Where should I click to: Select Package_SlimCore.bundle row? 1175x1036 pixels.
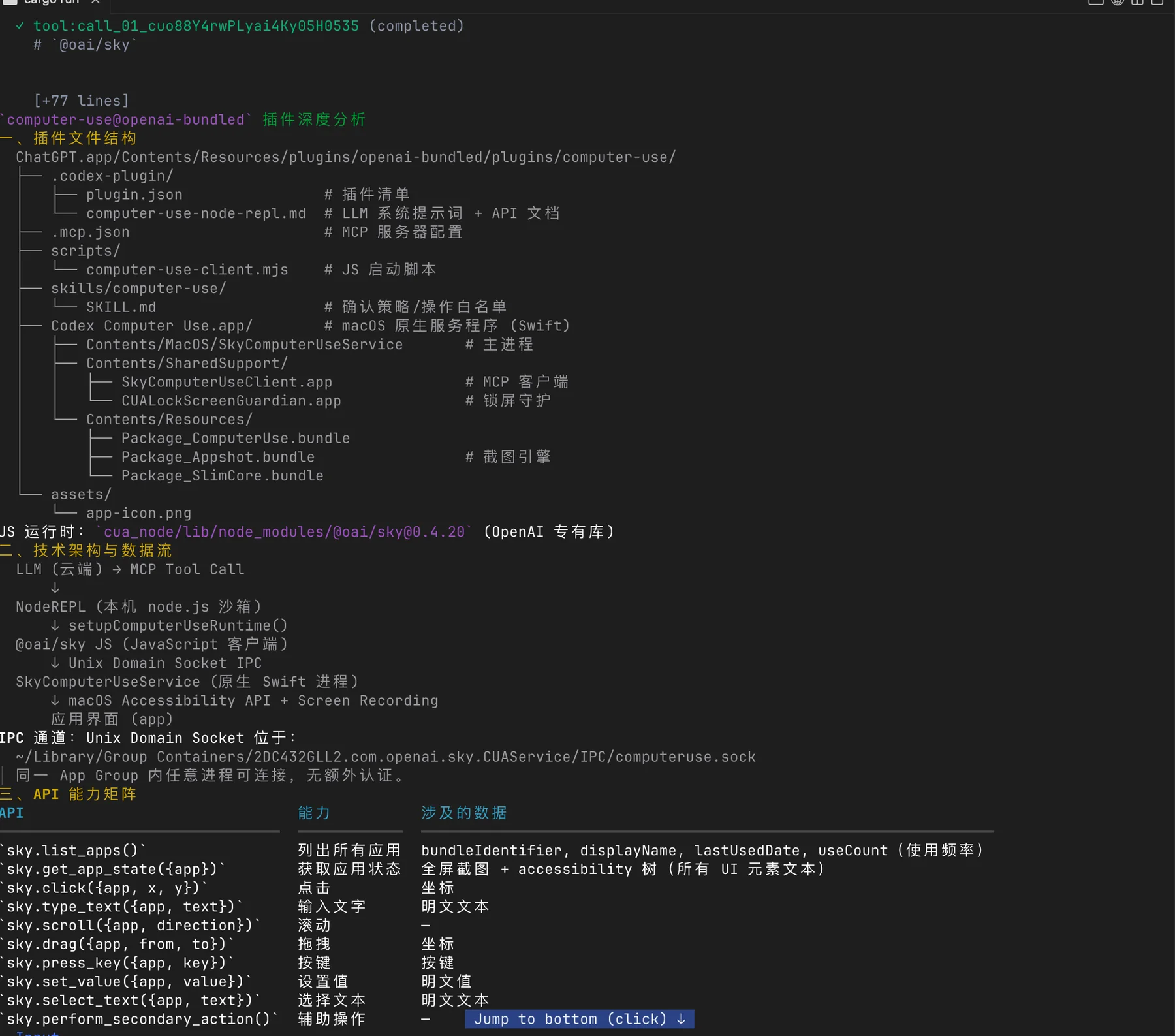click(x=223, y=475)
